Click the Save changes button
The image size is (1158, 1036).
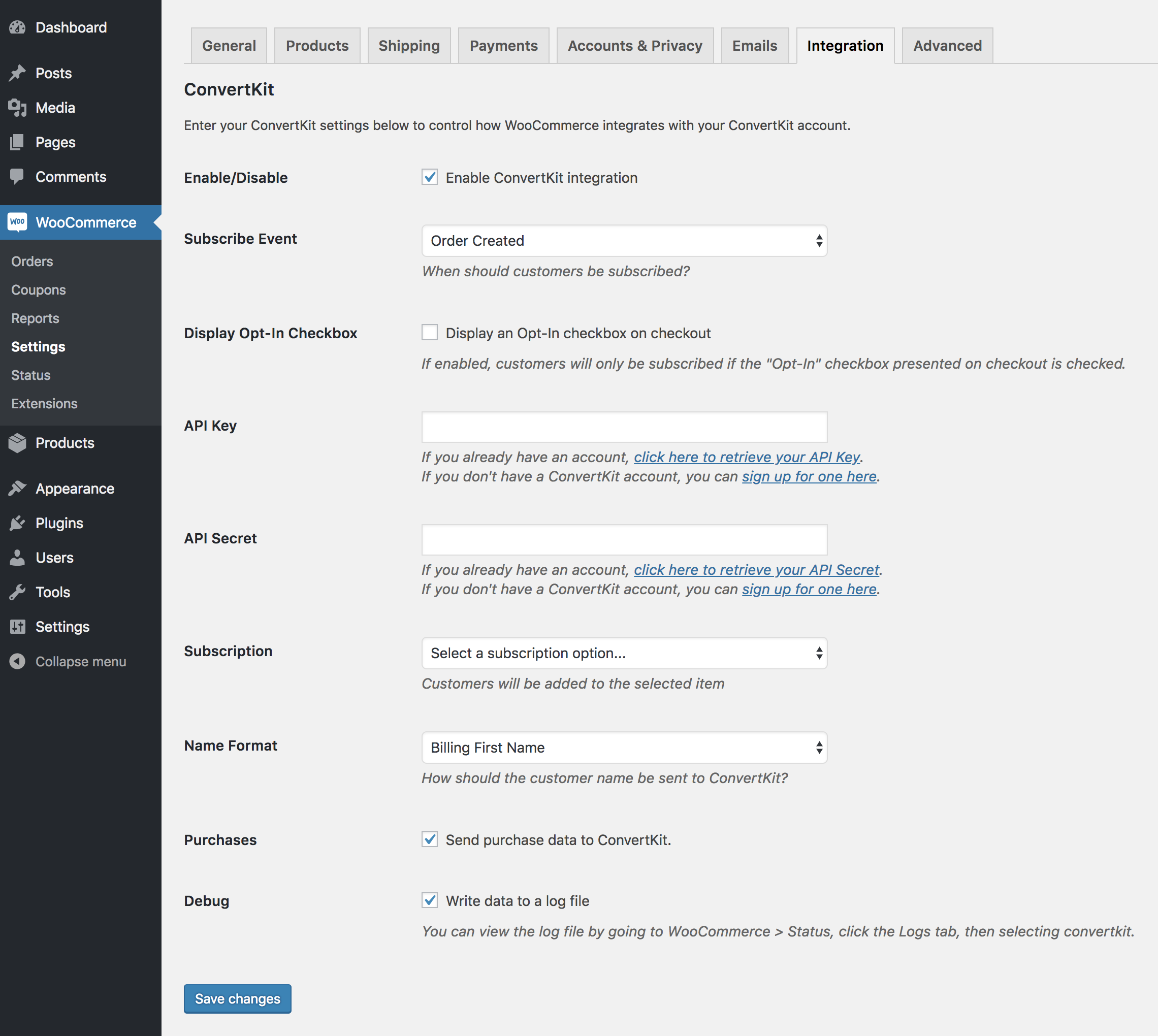[x=237, y=999]
